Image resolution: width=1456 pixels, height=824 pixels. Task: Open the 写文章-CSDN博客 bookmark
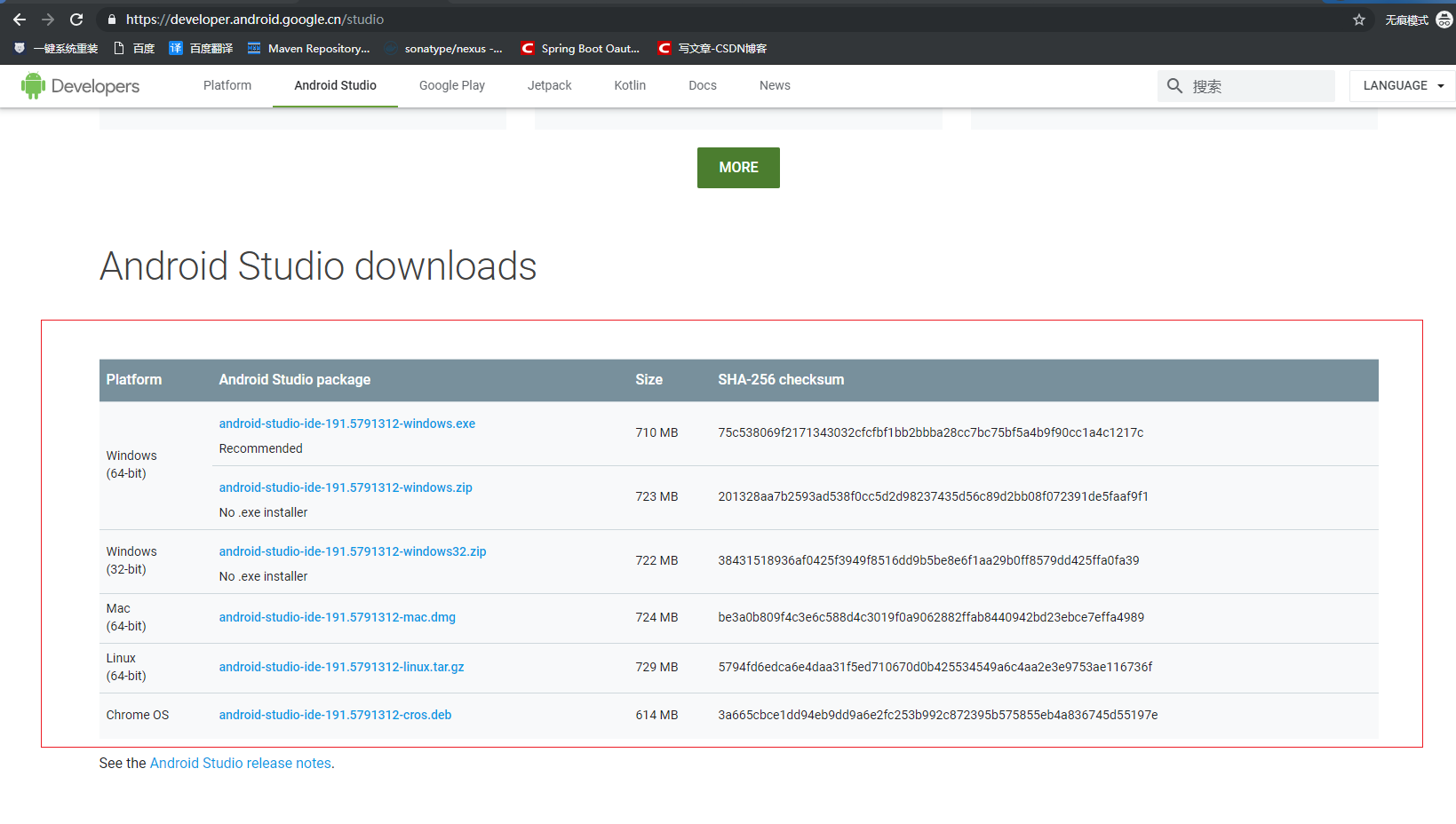coord(712,48)
